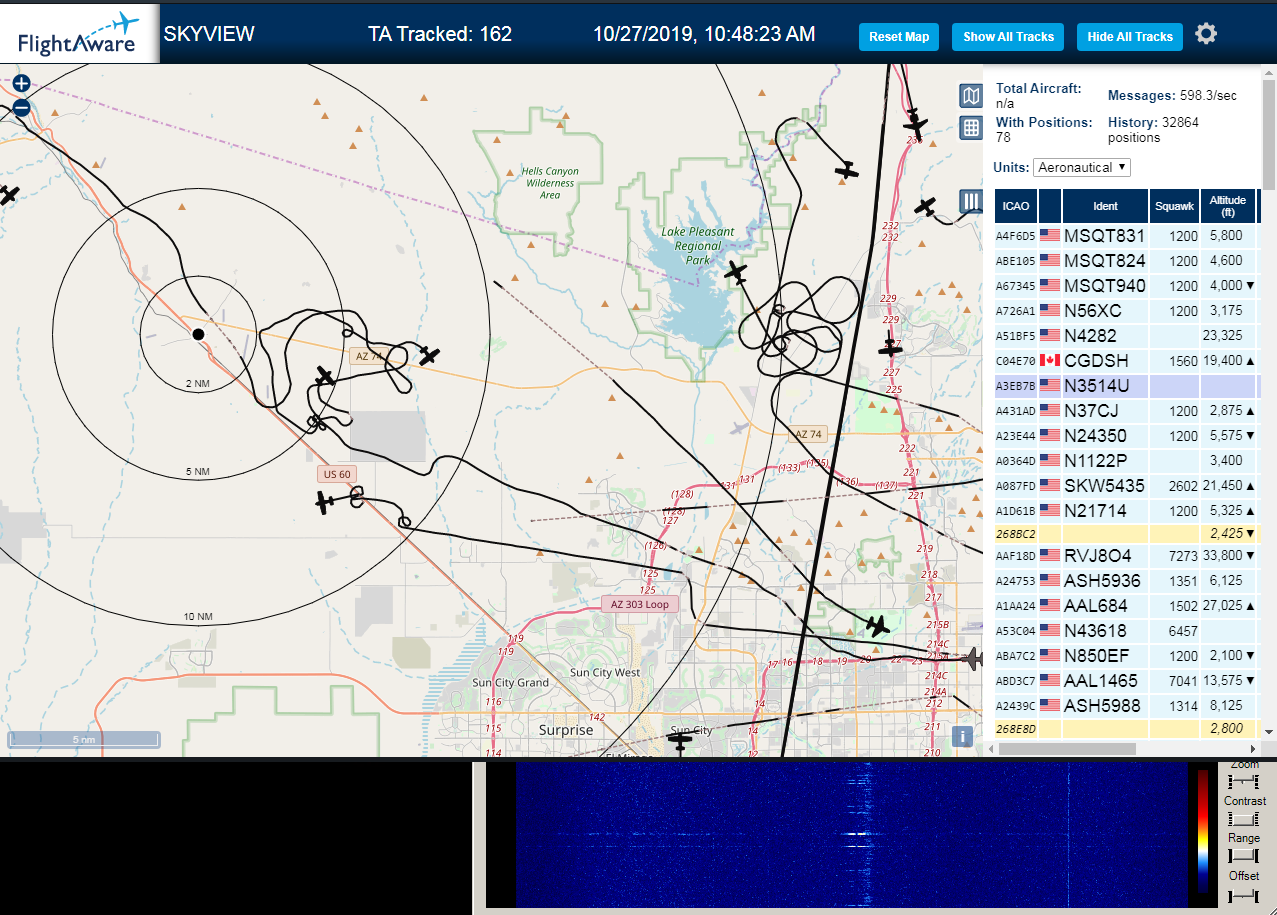Select the MSQT831 aircraft row
Image resolution: width=1277 pixels, height=915 pixels.
point(1126,236)
